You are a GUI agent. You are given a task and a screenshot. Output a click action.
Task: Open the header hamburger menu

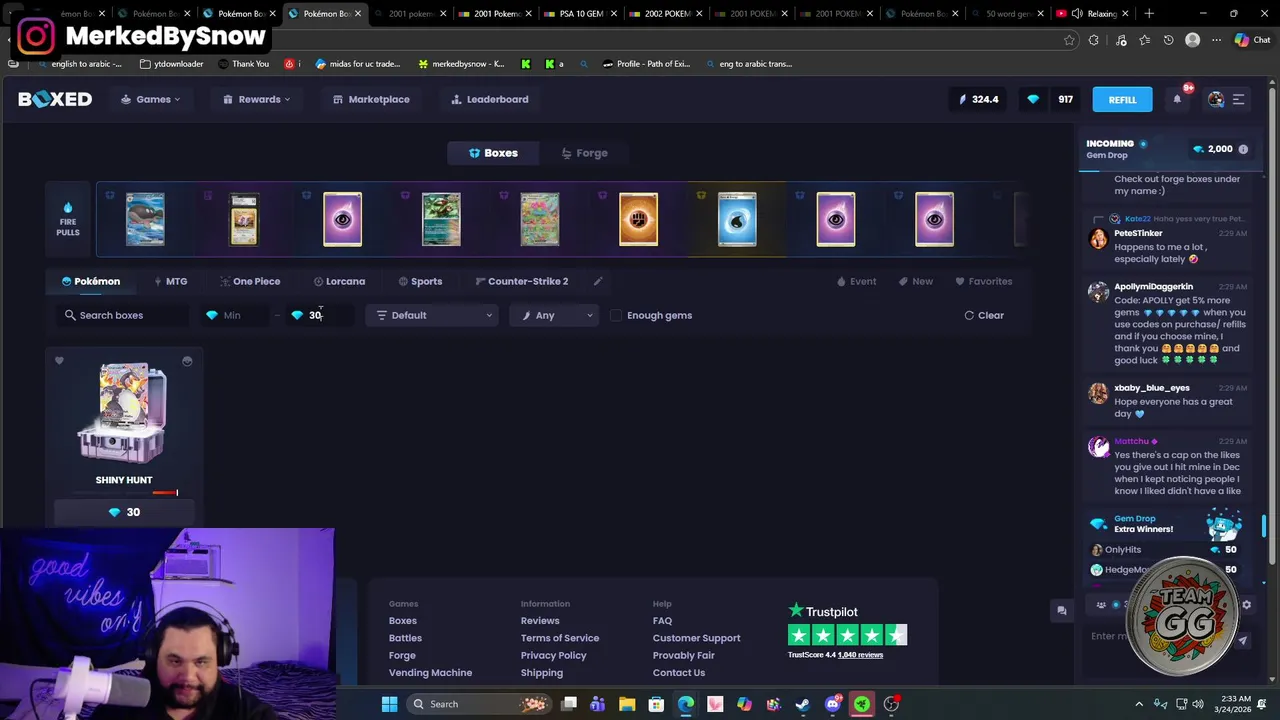tap(1238, 99)
